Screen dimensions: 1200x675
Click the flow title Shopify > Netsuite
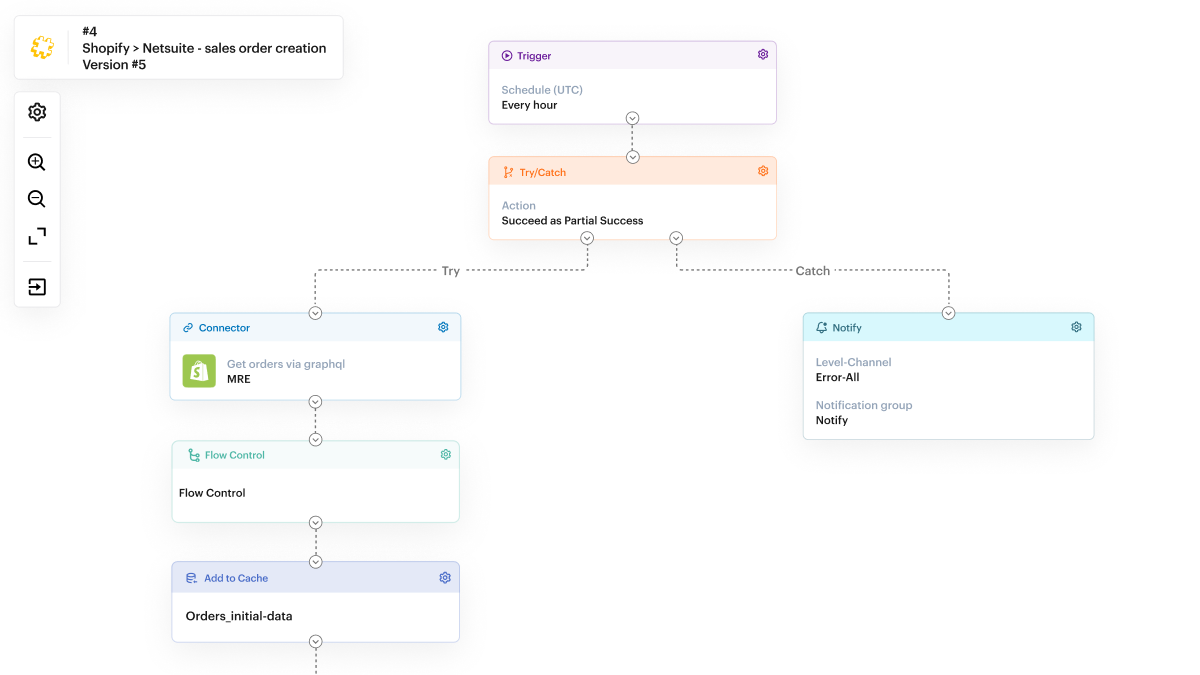(x=204, y=48)
